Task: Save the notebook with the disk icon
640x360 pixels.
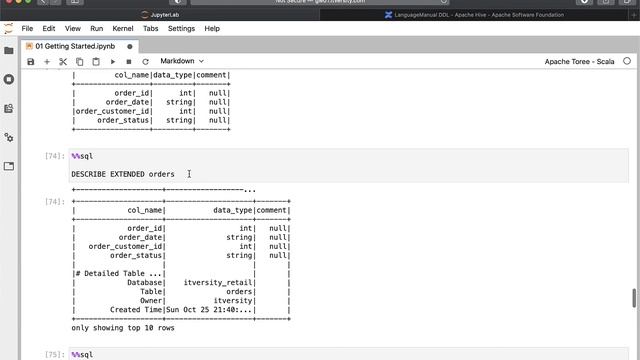Action: (31, 62)
